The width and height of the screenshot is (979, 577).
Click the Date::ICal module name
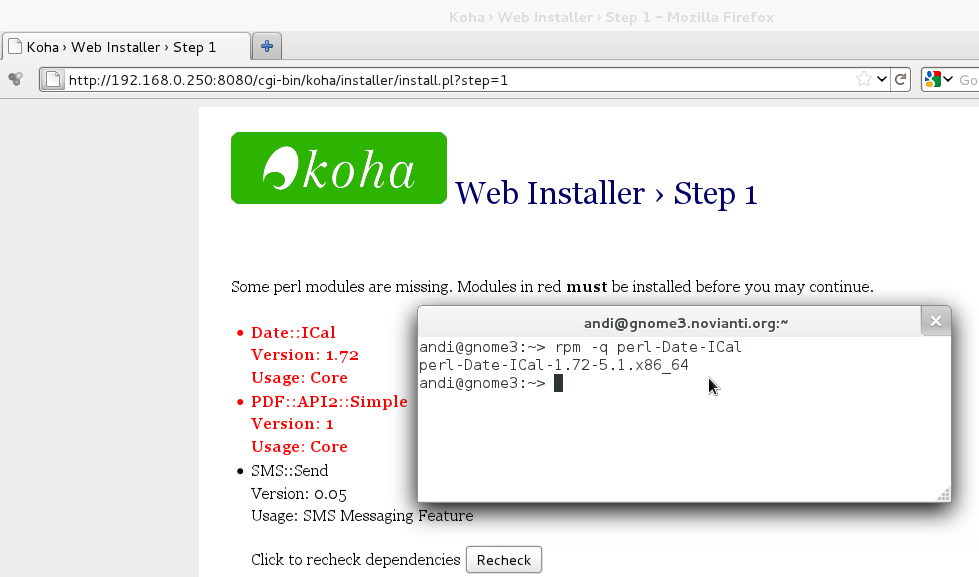click(x=293, y=332)
